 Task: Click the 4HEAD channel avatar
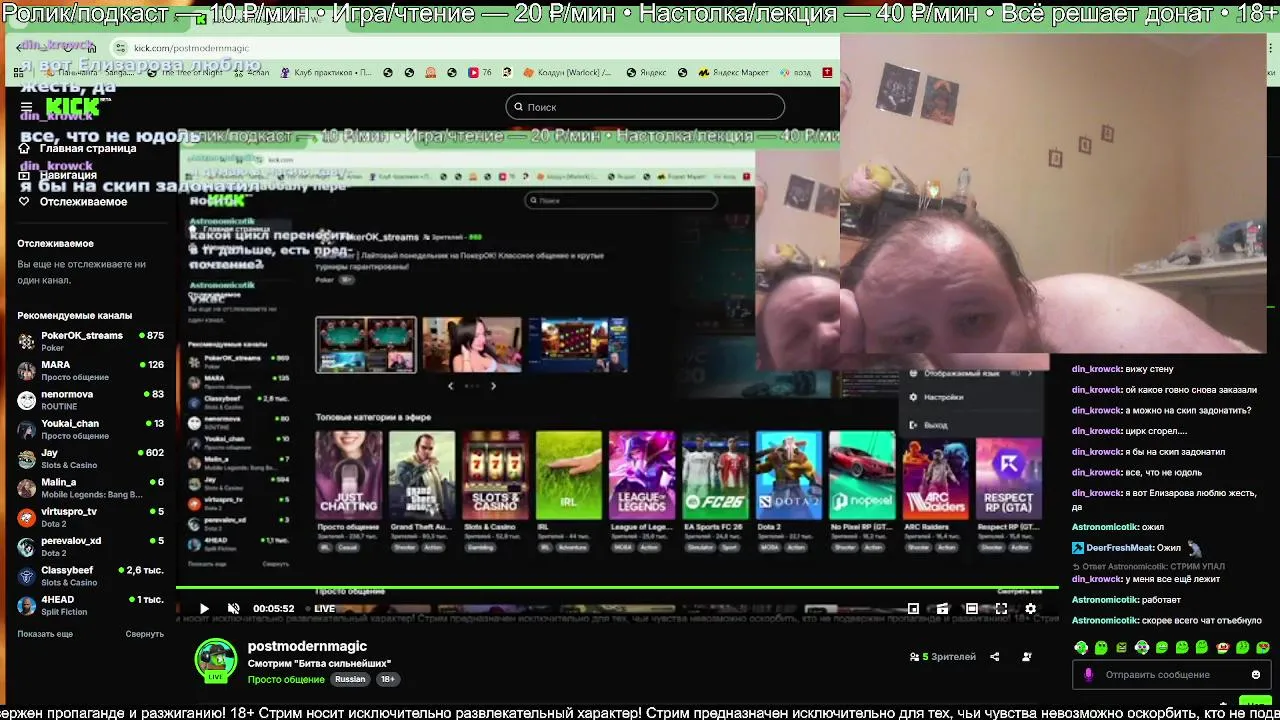(26, 605)
